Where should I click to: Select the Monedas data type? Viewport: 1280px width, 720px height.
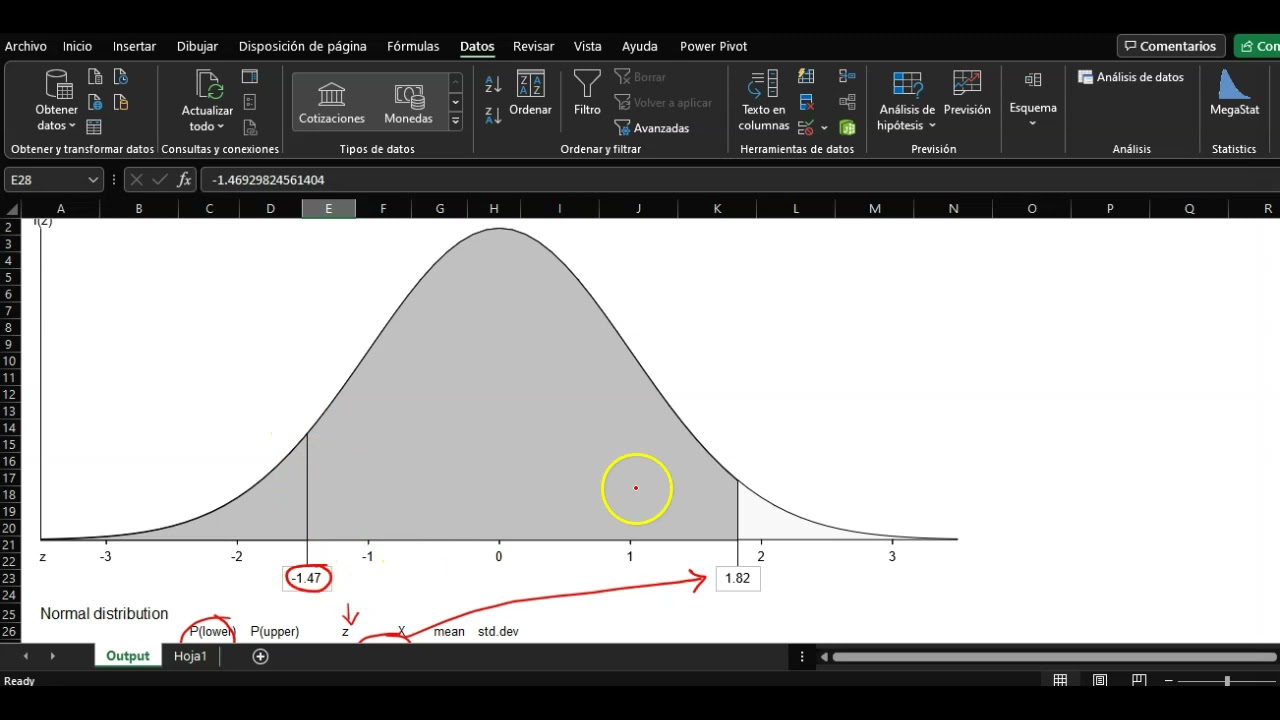click(408, 103)
